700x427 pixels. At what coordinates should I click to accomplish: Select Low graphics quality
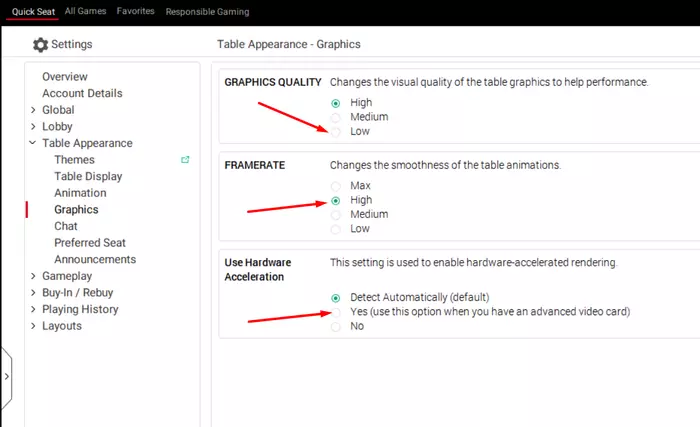[x=336, y=132]
